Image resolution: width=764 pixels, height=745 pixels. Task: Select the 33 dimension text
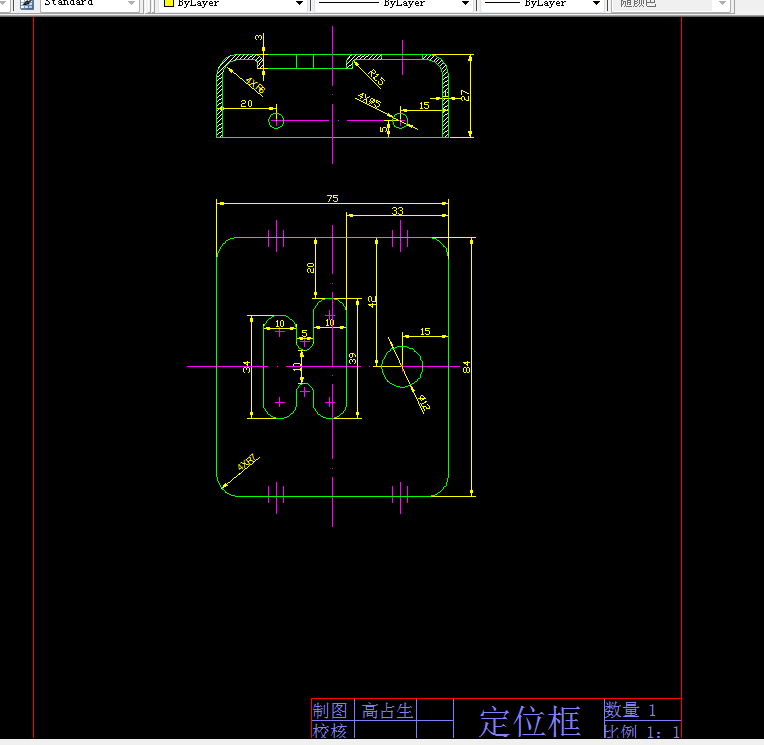[397, 210]
